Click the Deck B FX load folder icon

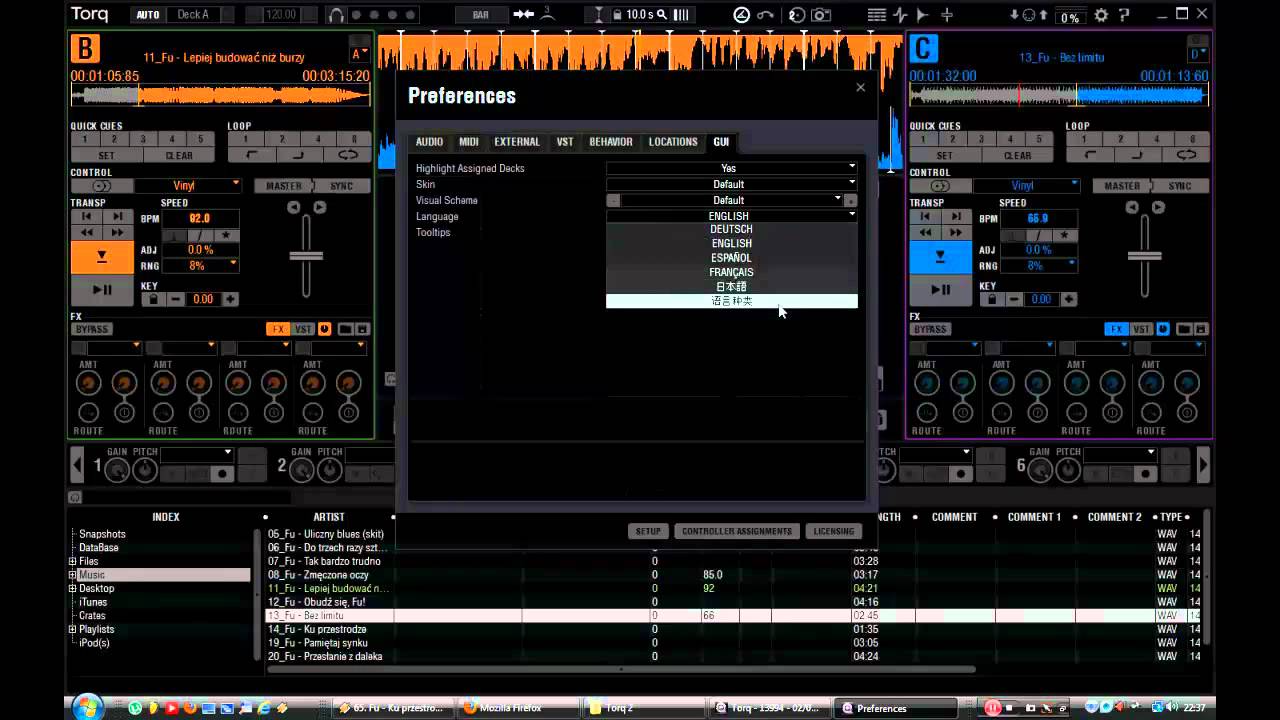[345, 329]
